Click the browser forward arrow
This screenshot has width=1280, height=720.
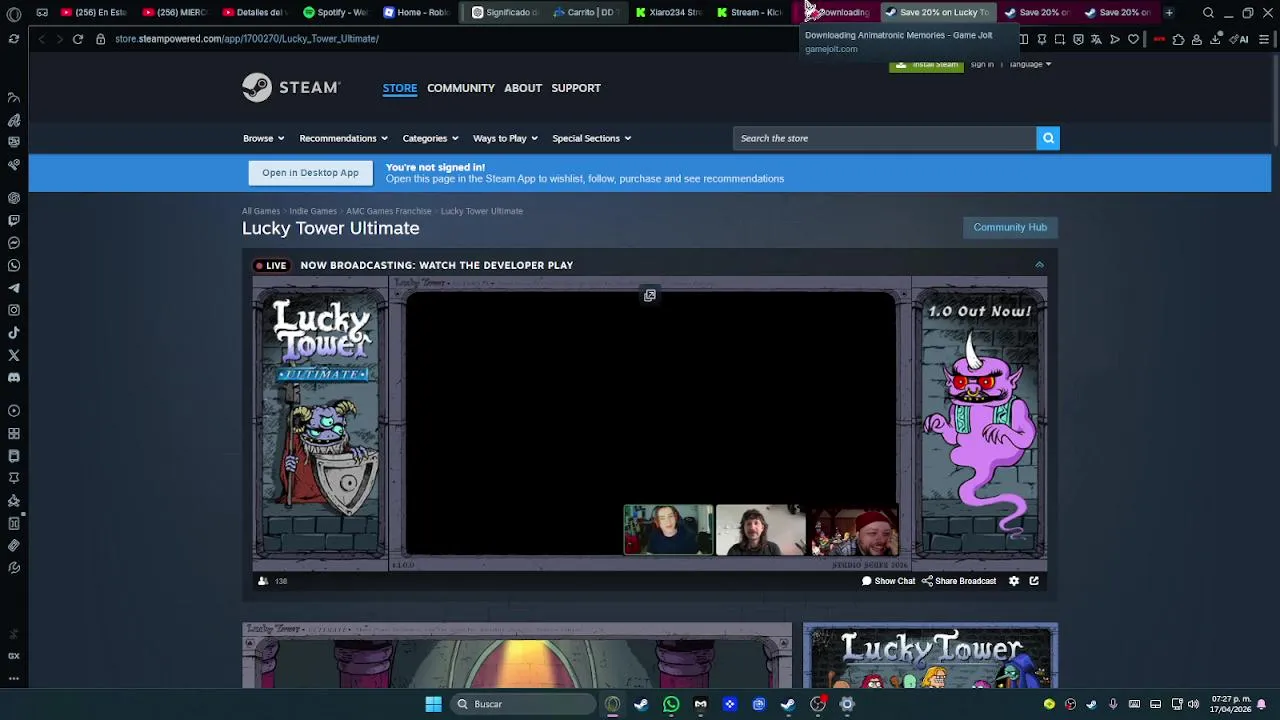tap(59, 39)
